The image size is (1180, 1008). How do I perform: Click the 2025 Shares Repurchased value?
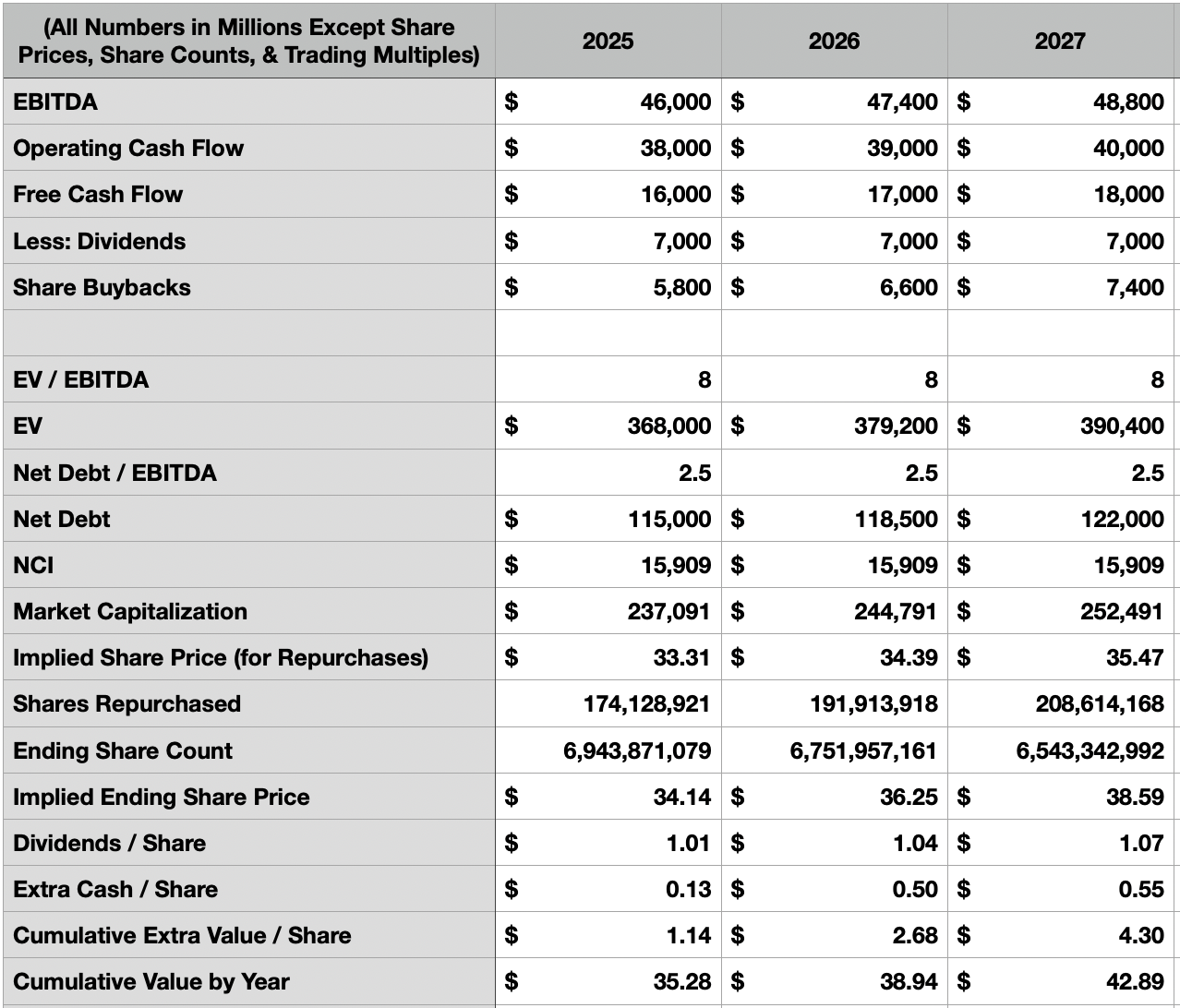point(646,703)
